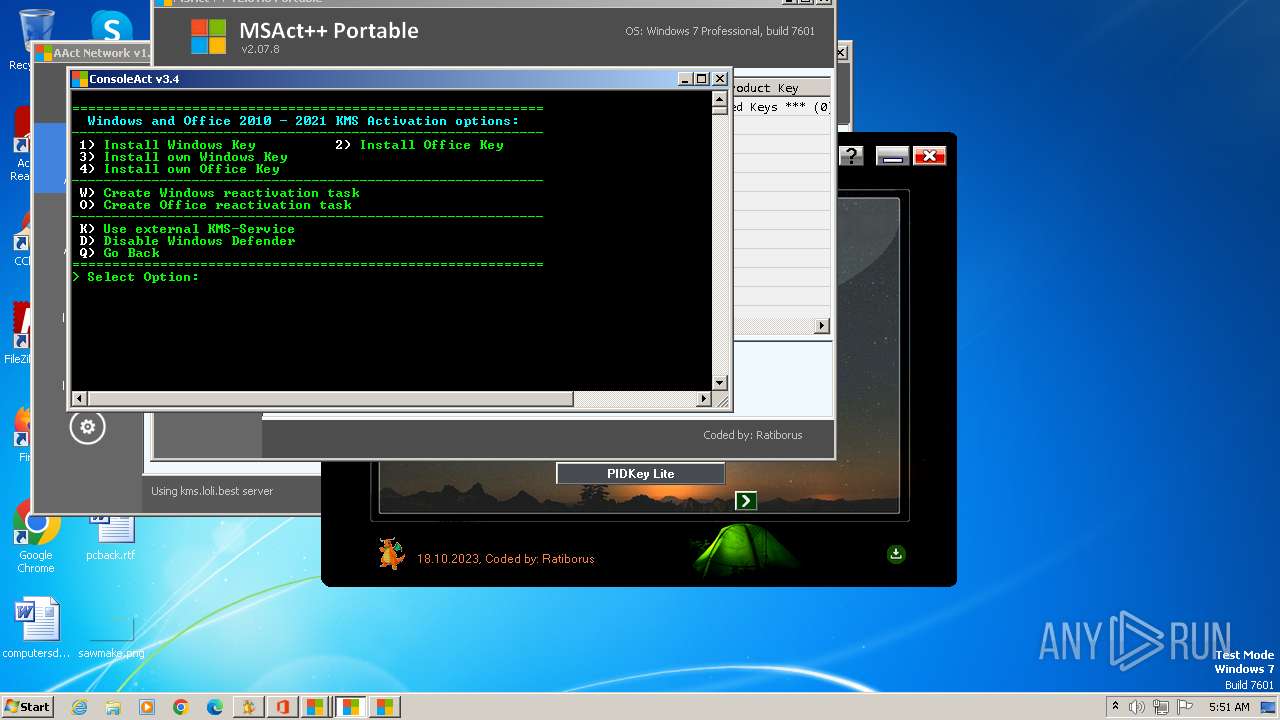
Task: Click the green download icon in launcher
Action: 896,553
